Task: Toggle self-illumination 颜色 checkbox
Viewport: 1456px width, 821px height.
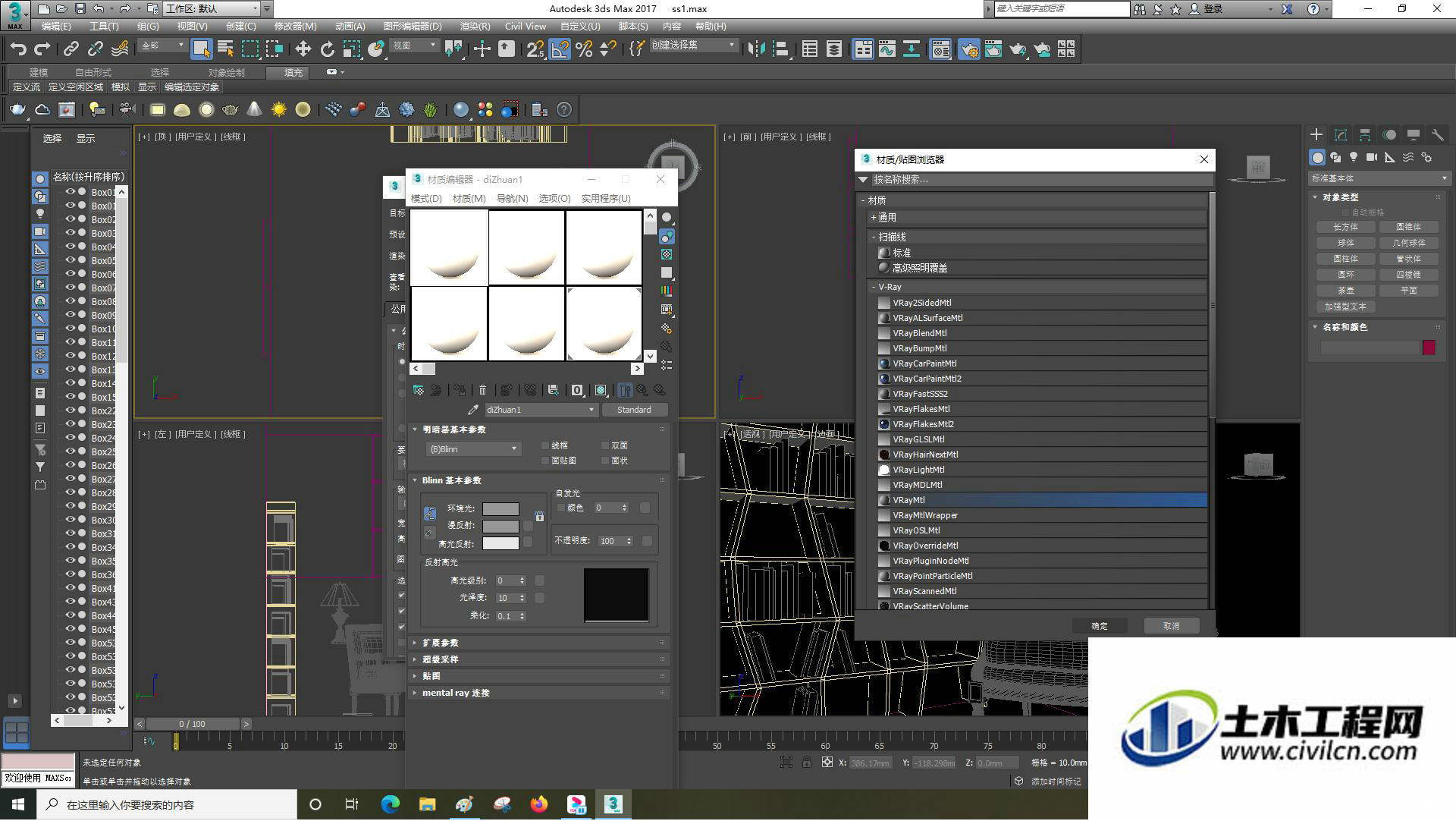Action: coord(562,508)
